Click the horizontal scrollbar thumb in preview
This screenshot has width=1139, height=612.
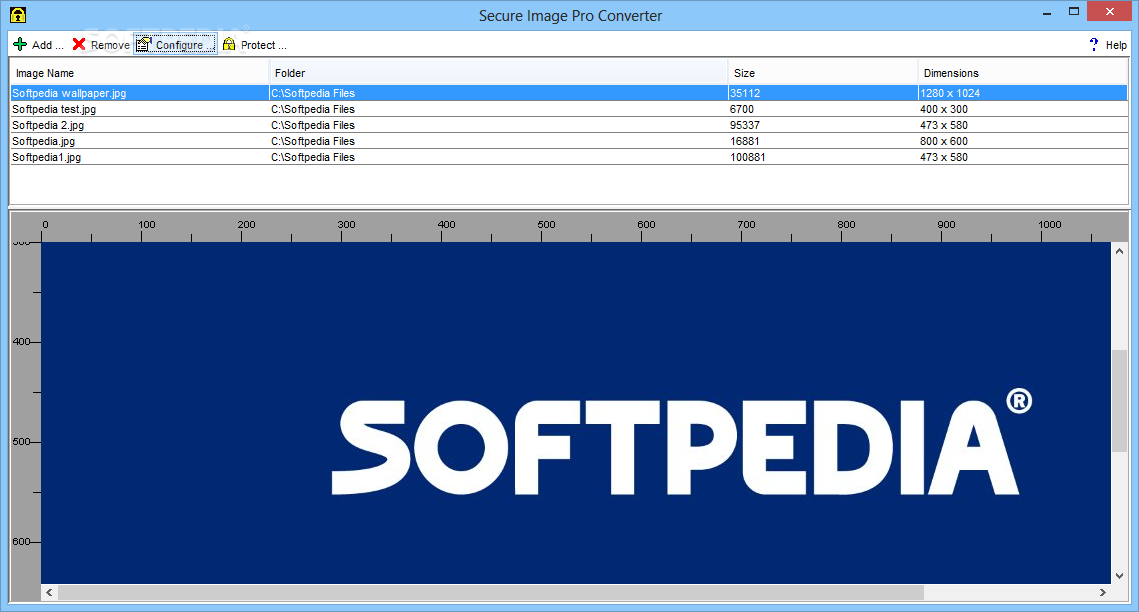pos(491,592)
